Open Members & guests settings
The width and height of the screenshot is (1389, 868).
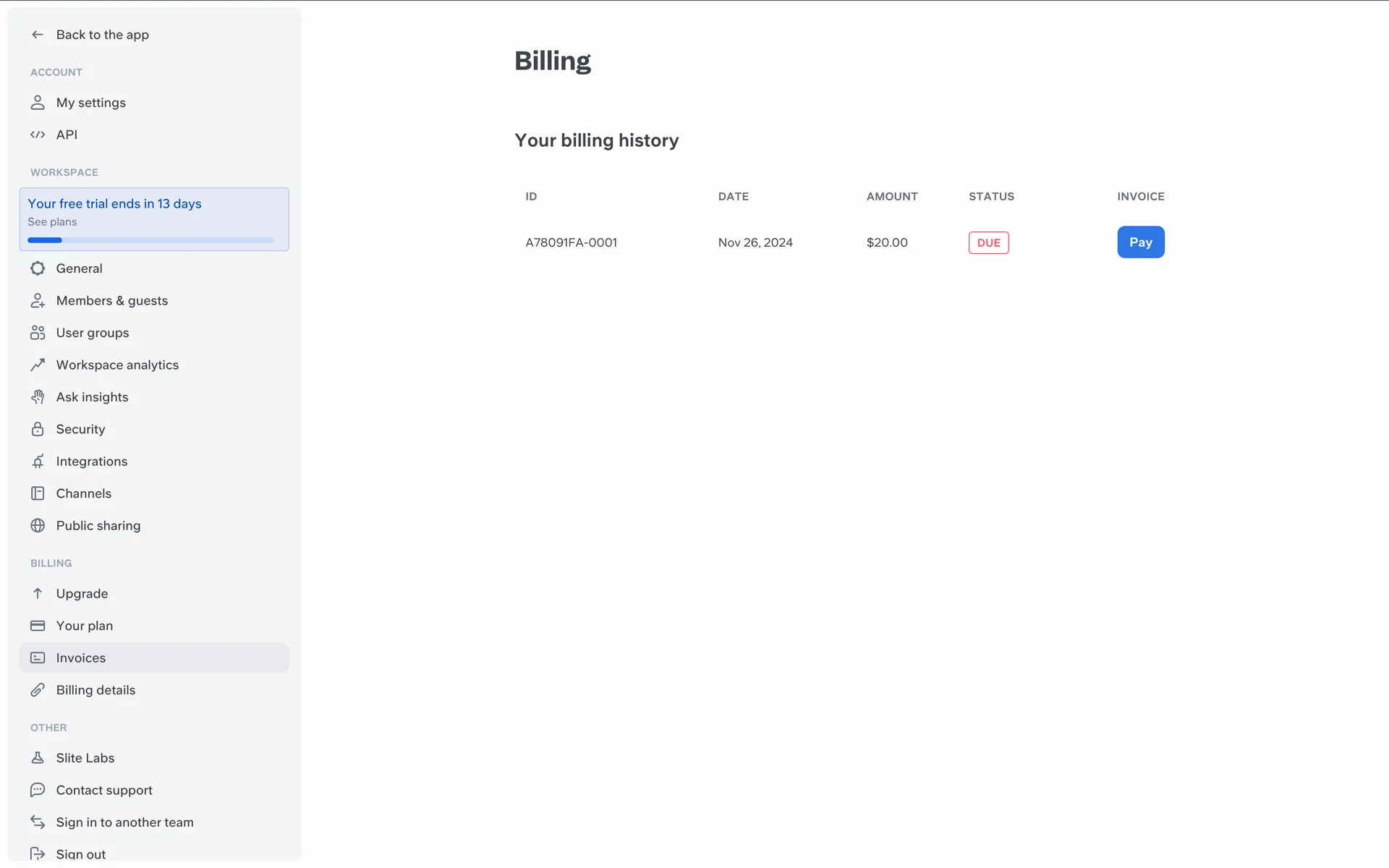[x=111, y=301]
